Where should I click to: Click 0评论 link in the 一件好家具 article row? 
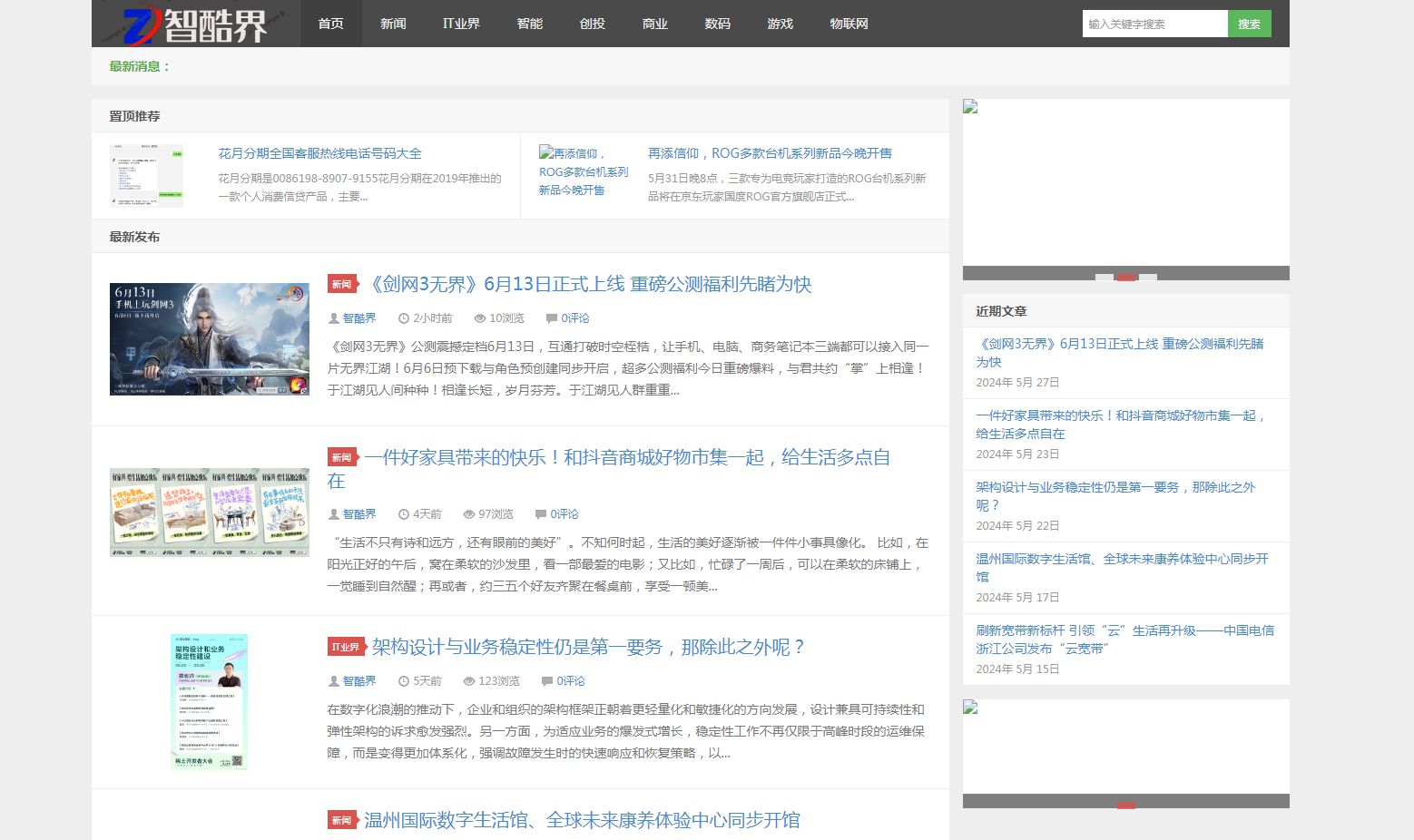coord(565,514)
